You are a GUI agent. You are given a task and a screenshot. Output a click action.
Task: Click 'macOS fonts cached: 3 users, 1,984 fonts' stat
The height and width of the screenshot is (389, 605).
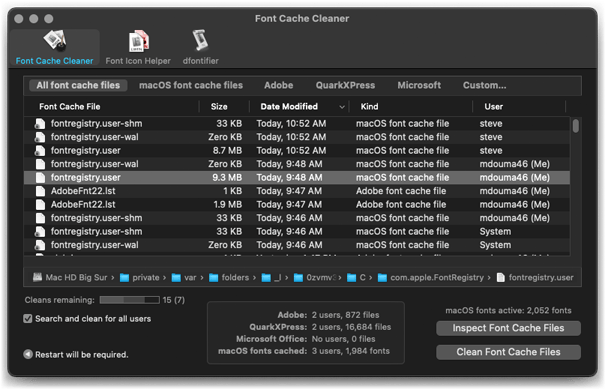point(304,351)
